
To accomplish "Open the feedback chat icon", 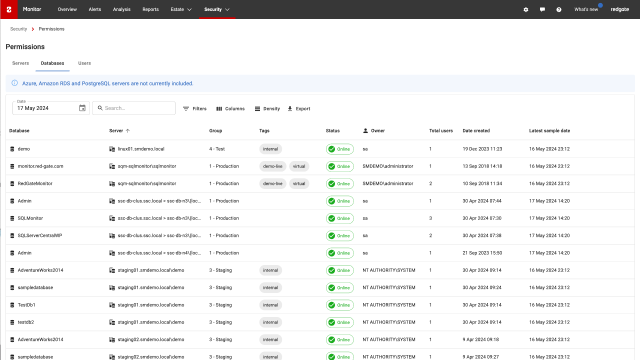I will (542, 9).
